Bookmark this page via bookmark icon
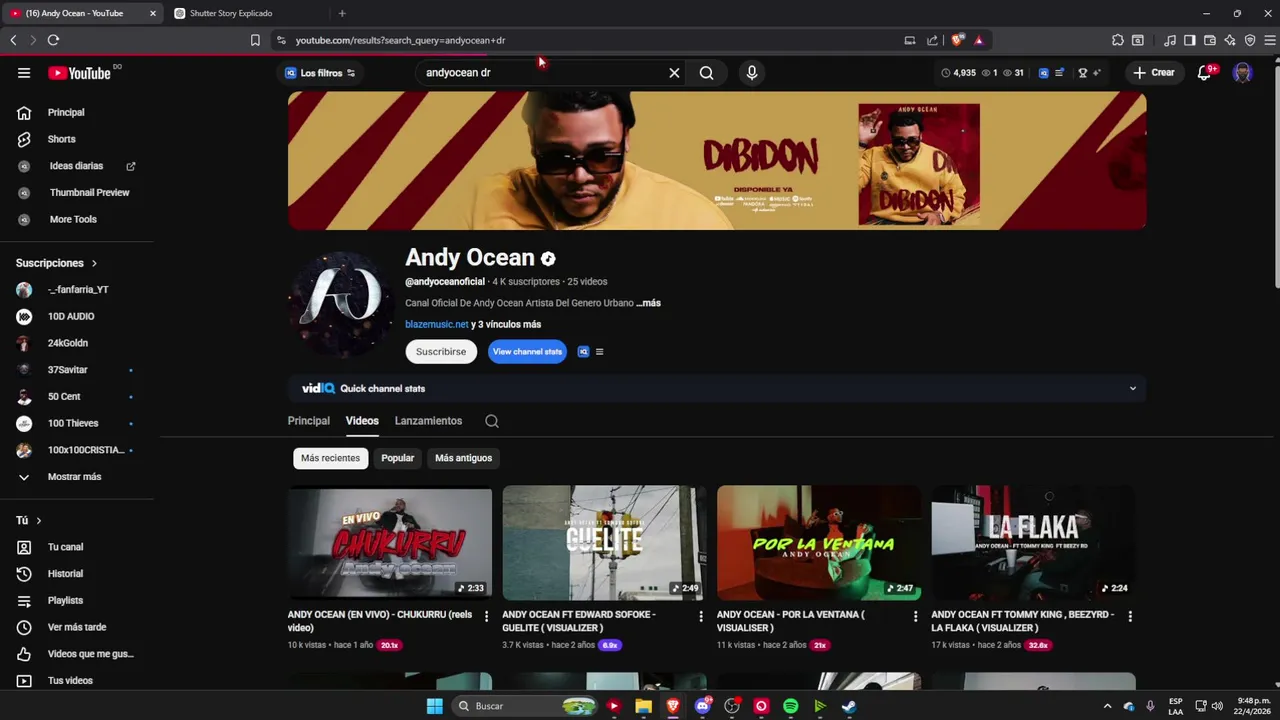The height and width of the screenshot is (720, 1280). 255,40
